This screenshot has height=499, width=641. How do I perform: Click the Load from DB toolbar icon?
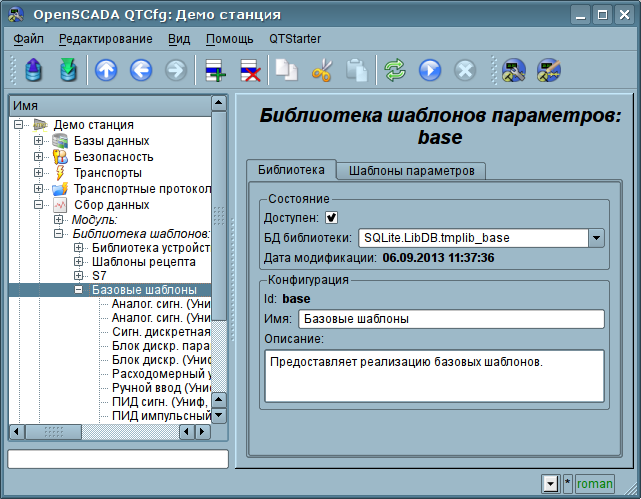tap(34, 70)
